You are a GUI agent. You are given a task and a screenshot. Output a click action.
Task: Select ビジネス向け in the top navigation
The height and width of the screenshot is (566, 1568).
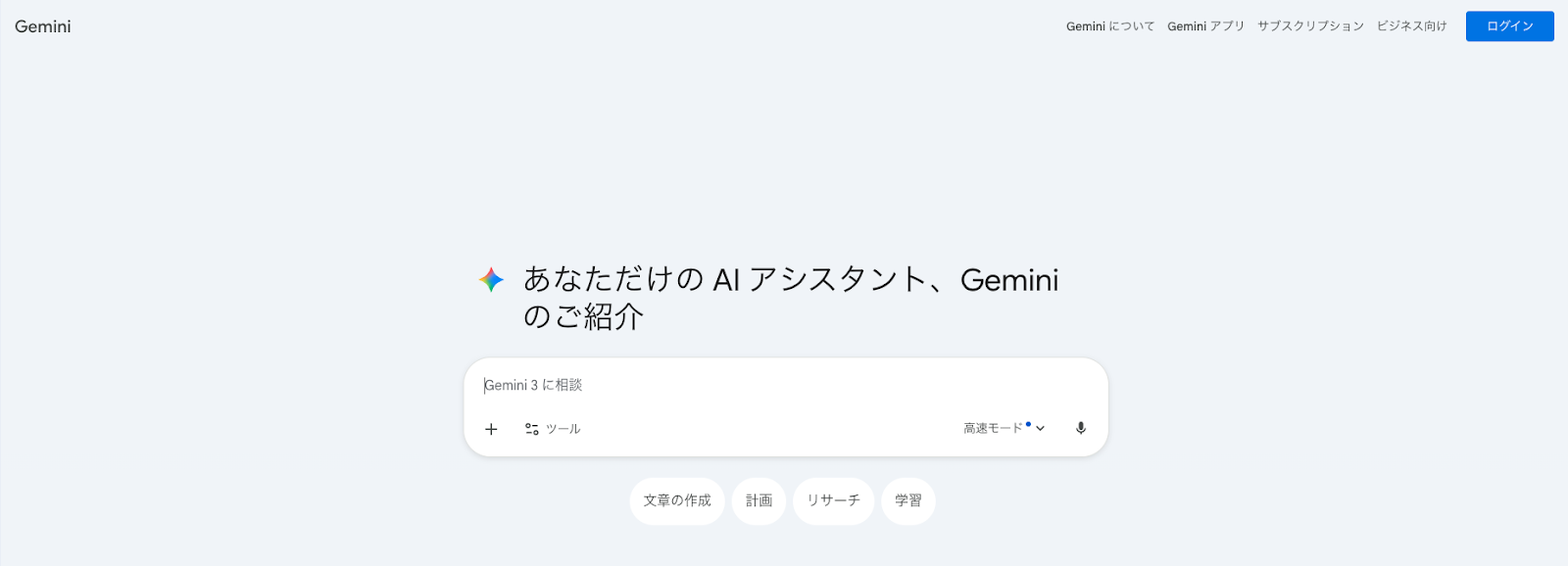click(x=1411, y=26)
